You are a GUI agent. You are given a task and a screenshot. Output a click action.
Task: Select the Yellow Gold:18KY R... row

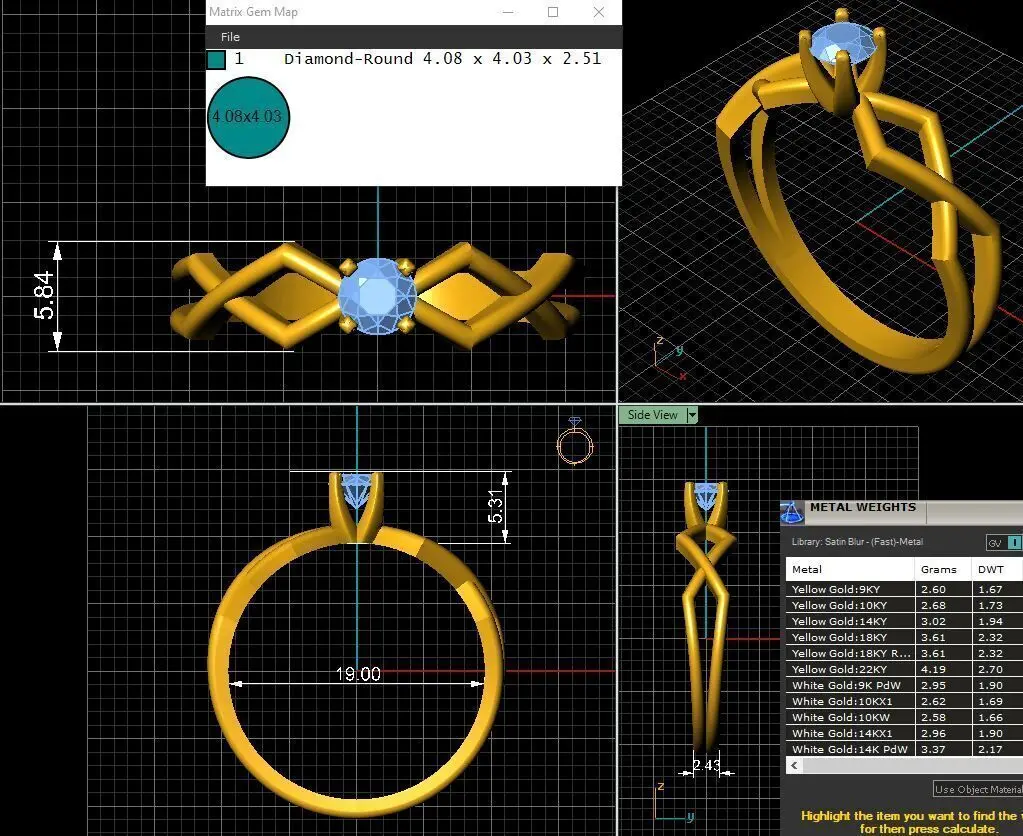904,653
